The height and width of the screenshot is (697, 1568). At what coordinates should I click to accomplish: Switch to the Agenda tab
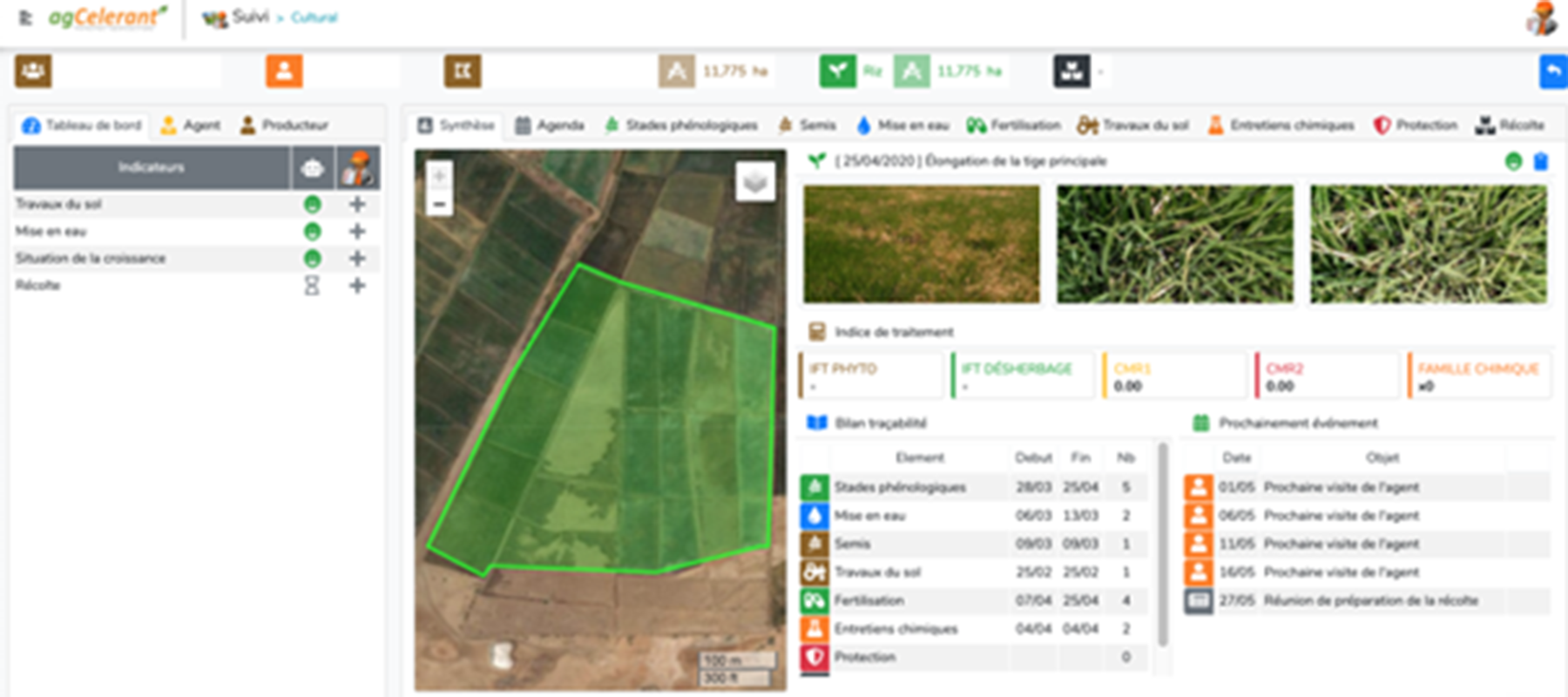click(x=550, y=125)
